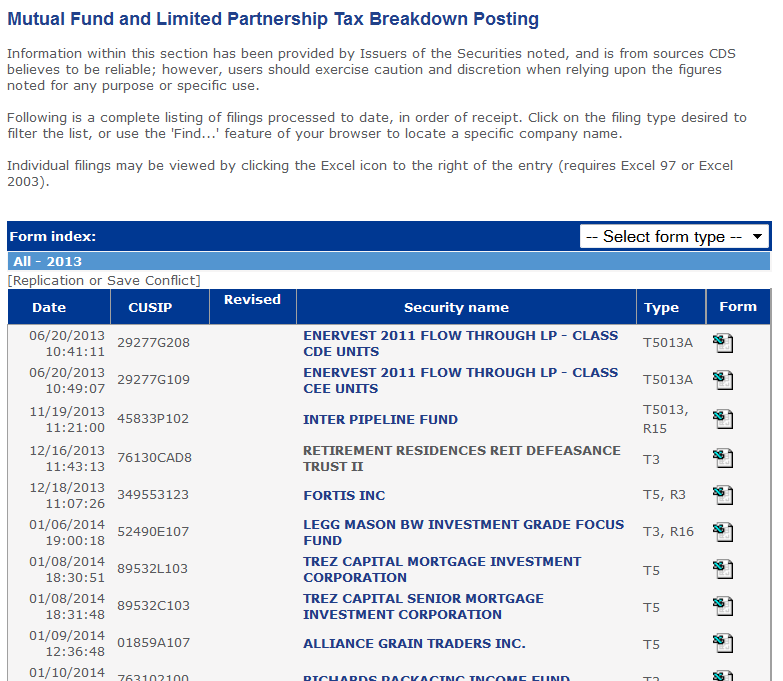Screen dimensions: 783x681
Task: Select CUSIP 52490E107 cell
Action: click(153, 531)
